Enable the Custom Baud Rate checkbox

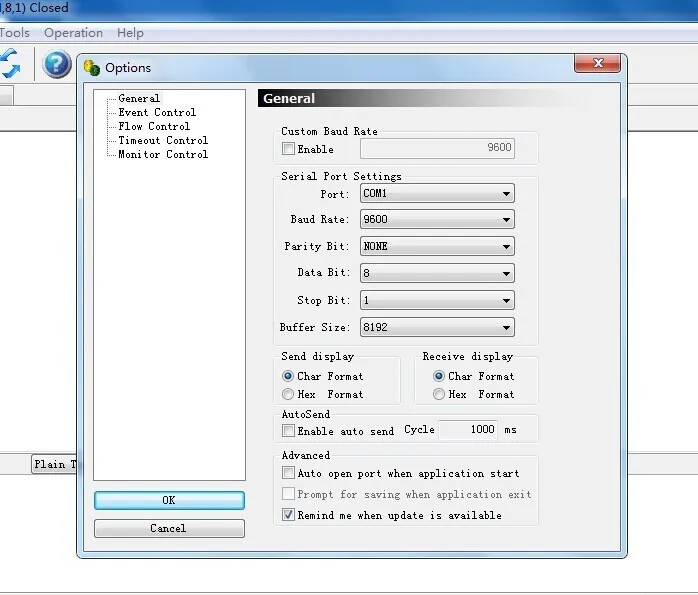pos(288,148)
